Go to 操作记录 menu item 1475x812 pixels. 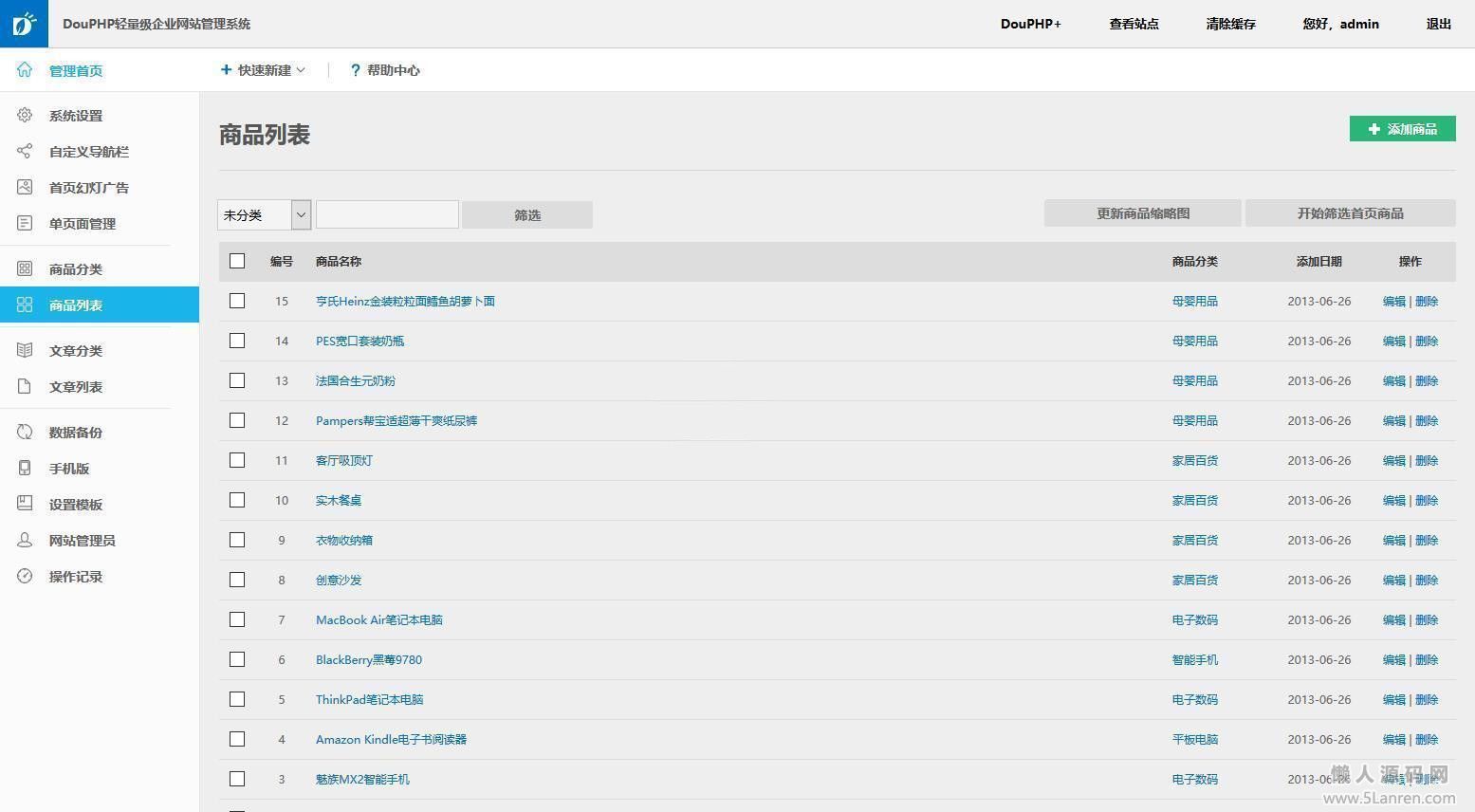(x=76, y=577)
